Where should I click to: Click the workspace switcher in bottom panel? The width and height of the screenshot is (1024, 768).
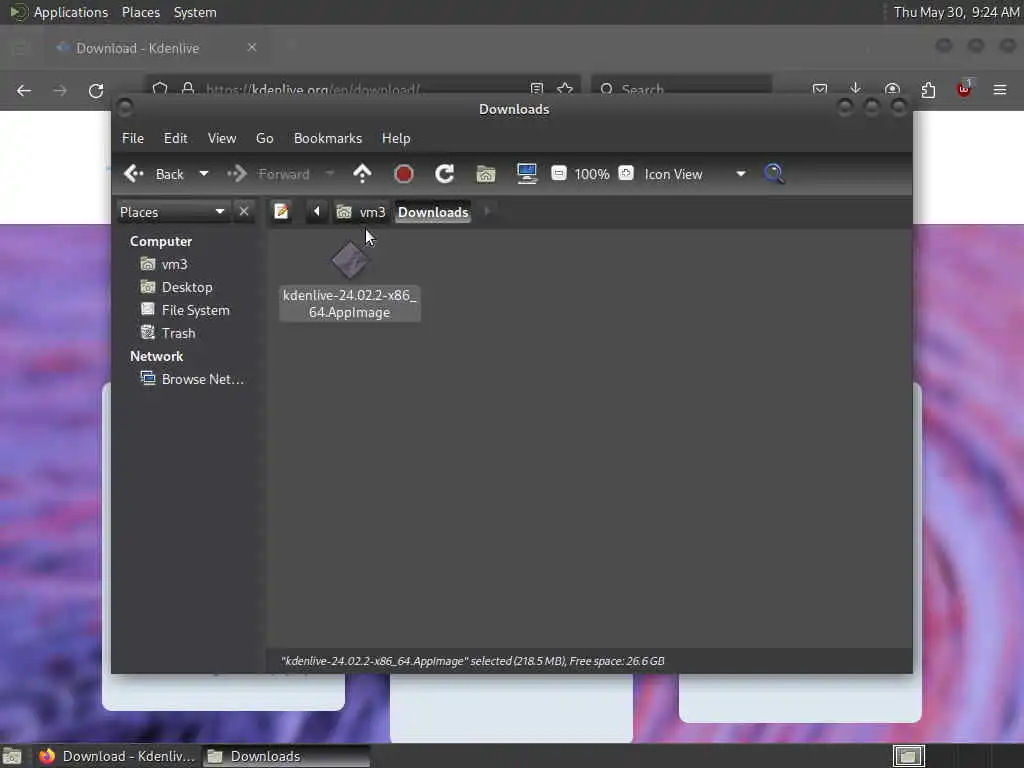click(908, 756)
